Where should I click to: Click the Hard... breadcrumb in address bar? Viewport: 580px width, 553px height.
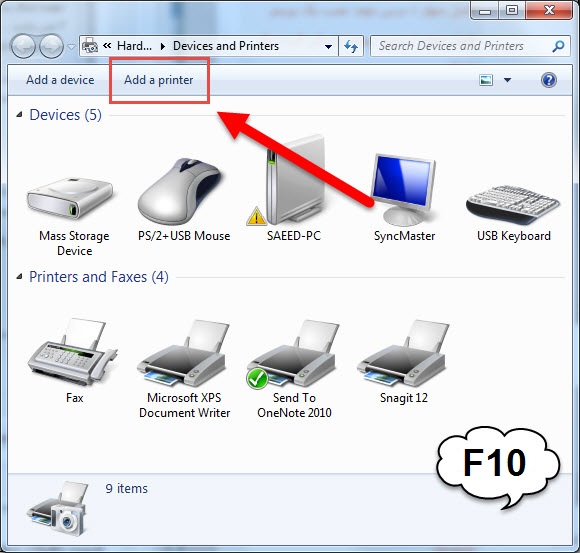tap(134, 46)
